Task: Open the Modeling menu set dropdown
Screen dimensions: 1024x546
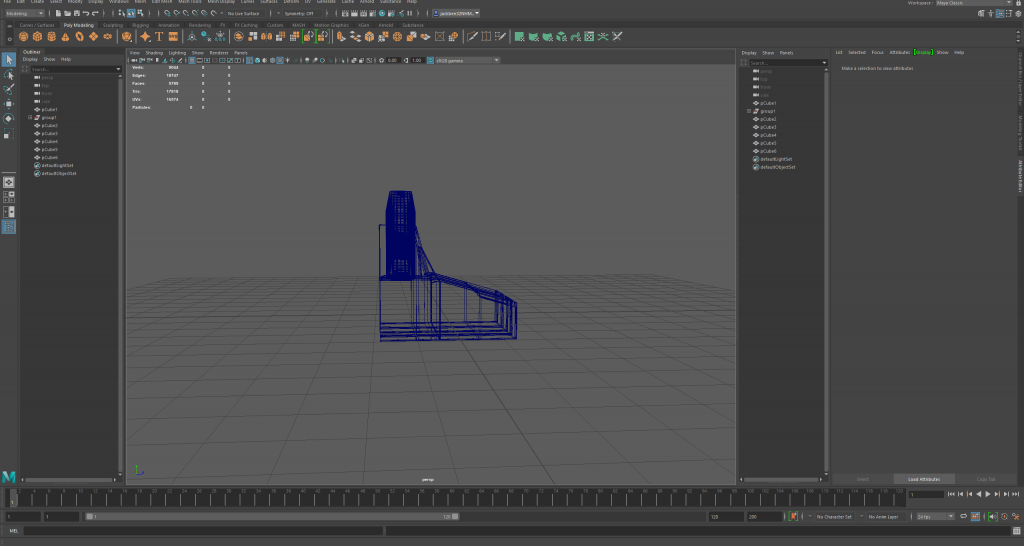Action: click(25, 13)
